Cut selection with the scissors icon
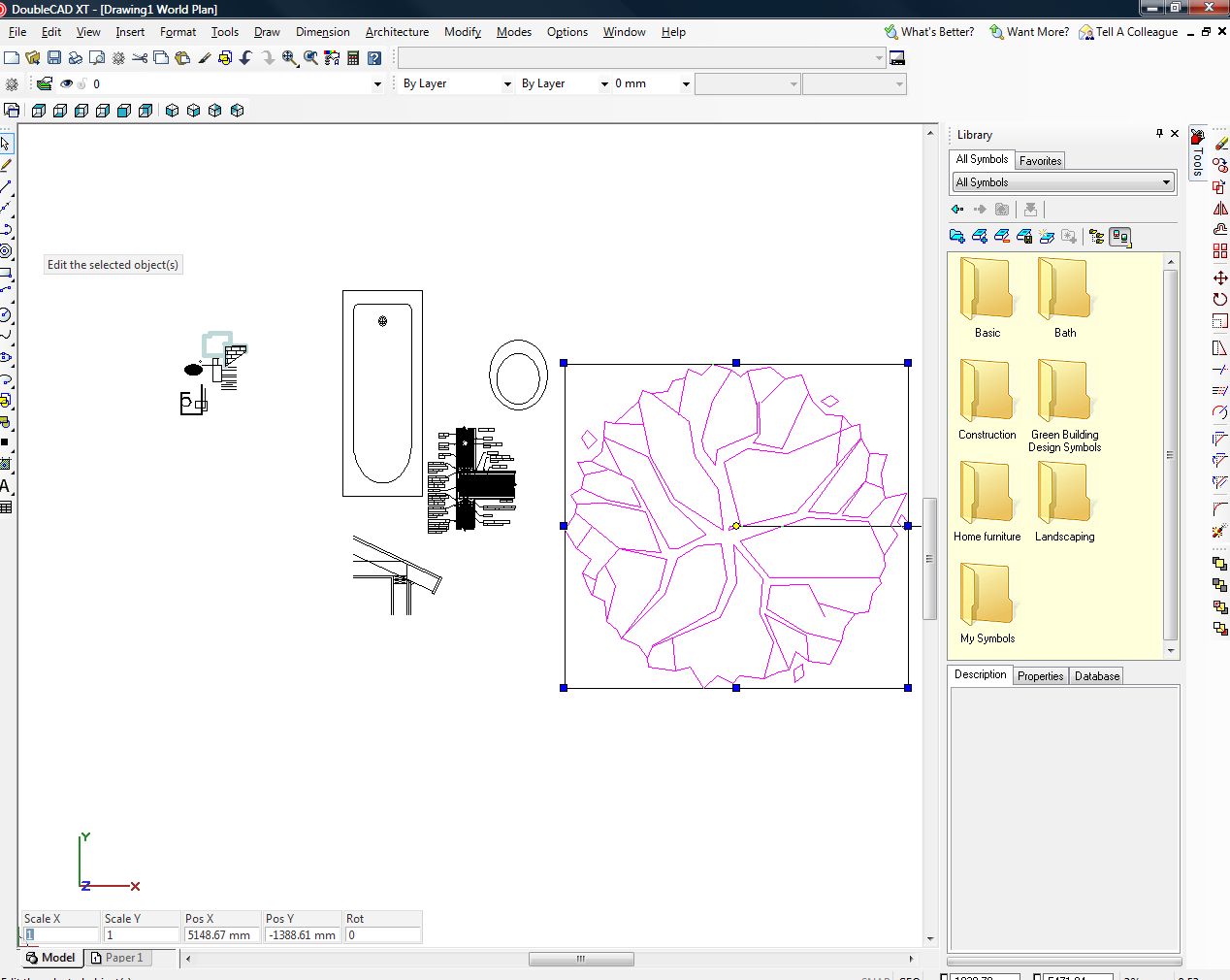The height and width of the screenshot is (980, 1230). (140, 58)
